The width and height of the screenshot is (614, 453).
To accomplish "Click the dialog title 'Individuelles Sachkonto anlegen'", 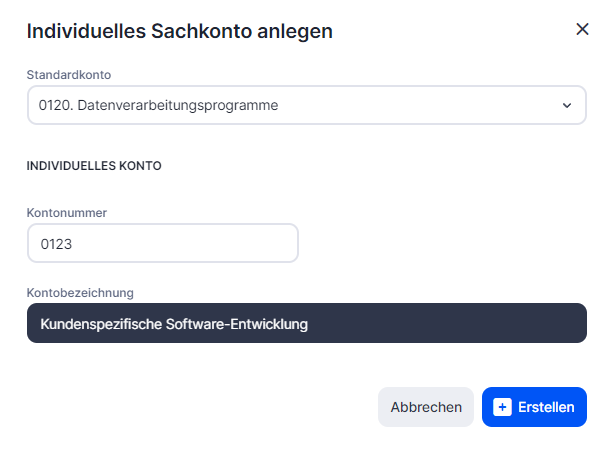I will point(179,31).
